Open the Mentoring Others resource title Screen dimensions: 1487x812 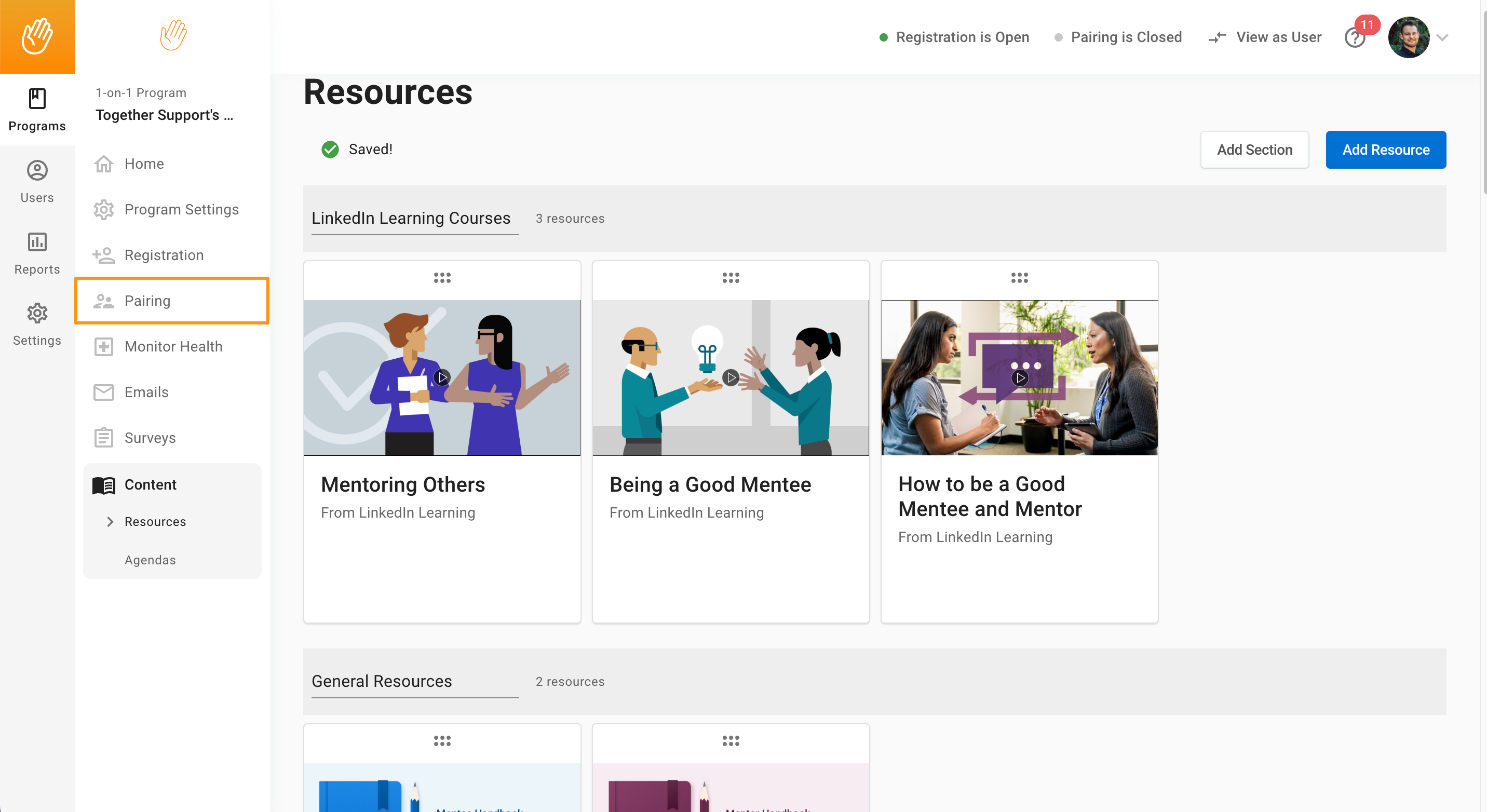[x=403, y=485]
